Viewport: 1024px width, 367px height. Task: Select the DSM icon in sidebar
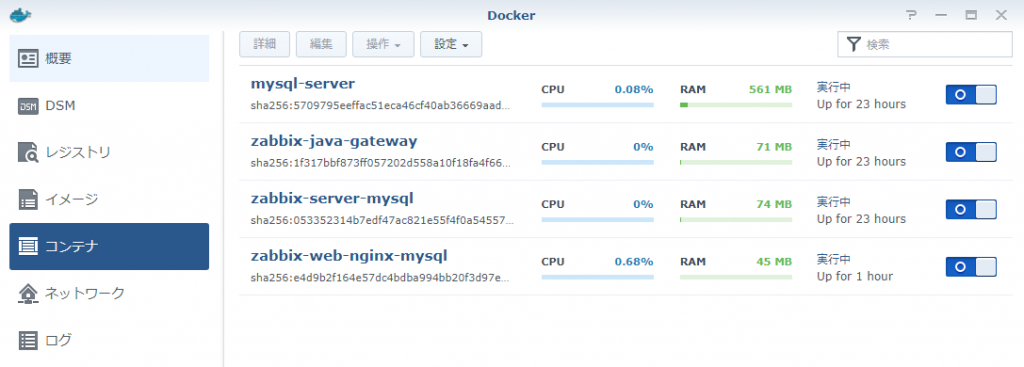[28, 106]
